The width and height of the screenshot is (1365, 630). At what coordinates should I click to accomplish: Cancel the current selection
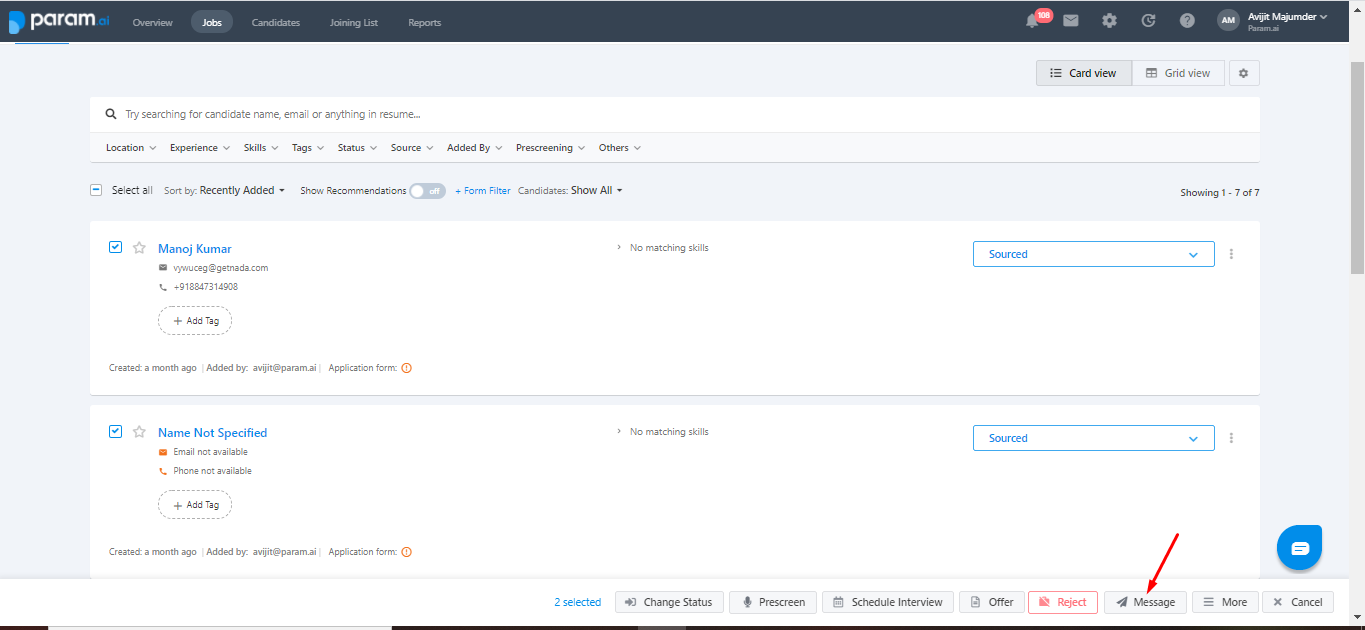pos(1298,602)
